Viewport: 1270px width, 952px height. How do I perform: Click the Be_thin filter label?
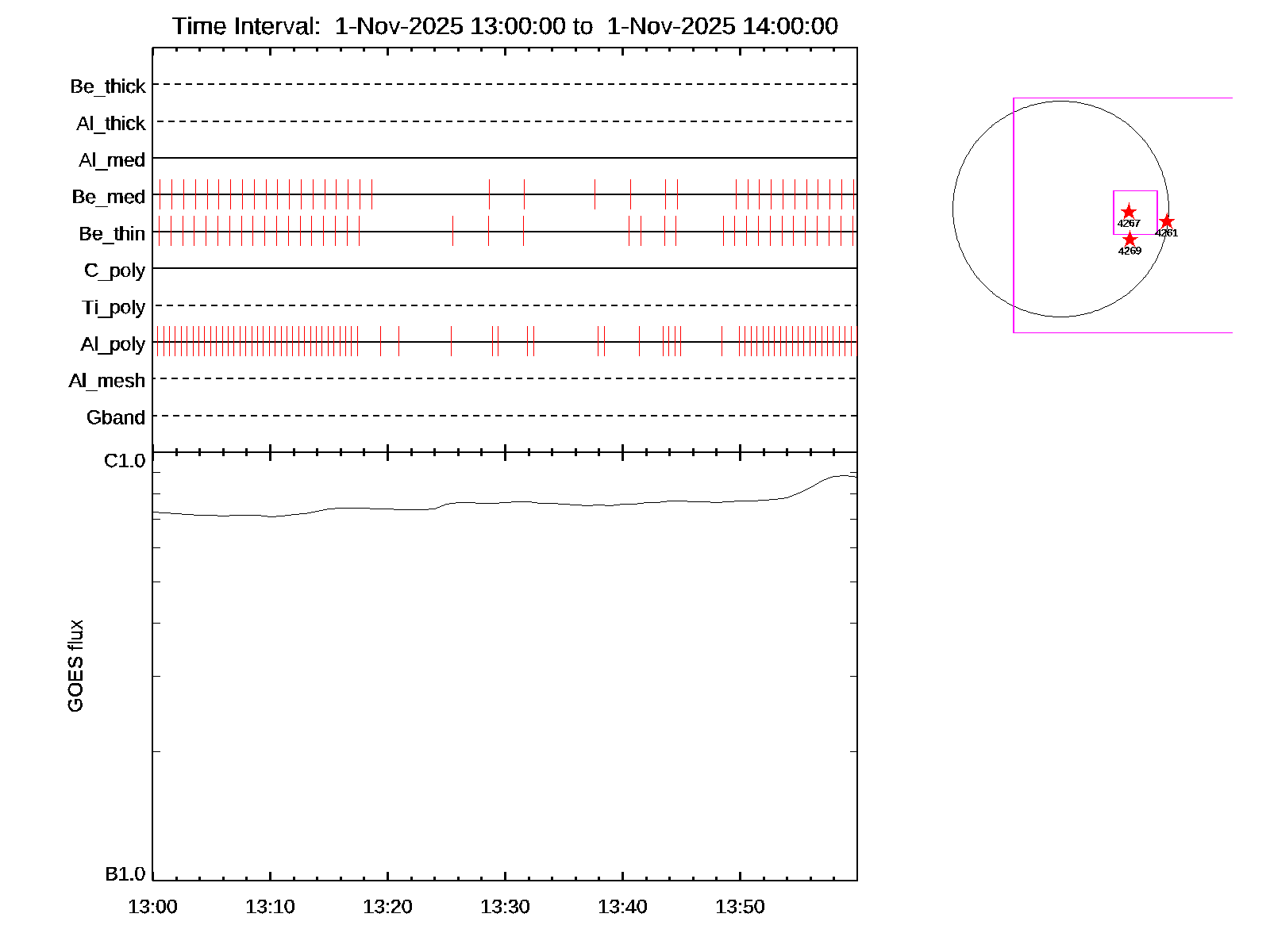[x=112, y=234]
